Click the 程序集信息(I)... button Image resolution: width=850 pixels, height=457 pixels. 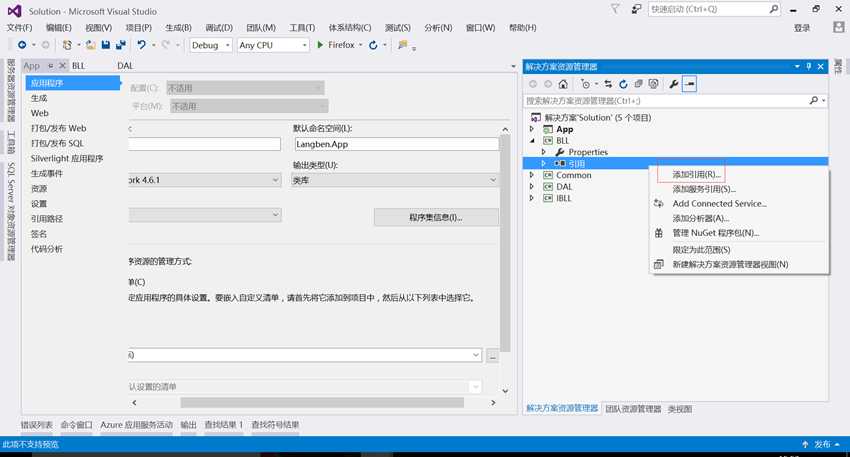click(436, 217)
